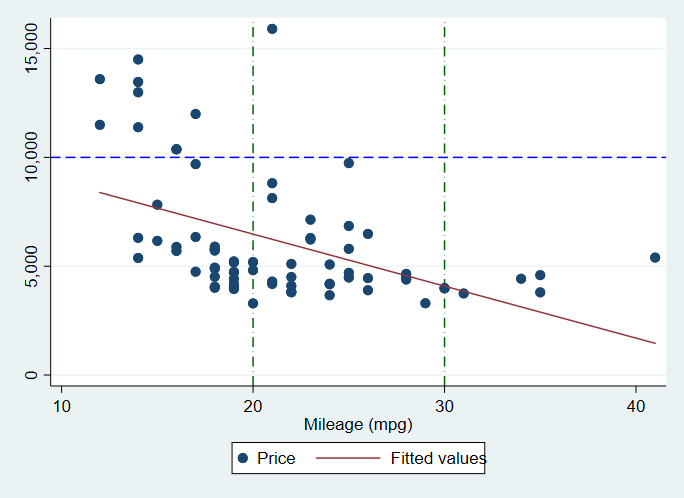Select the rightmost data point past 40 mpg
The height and width of the screenshot is (498, 684).
655,257
